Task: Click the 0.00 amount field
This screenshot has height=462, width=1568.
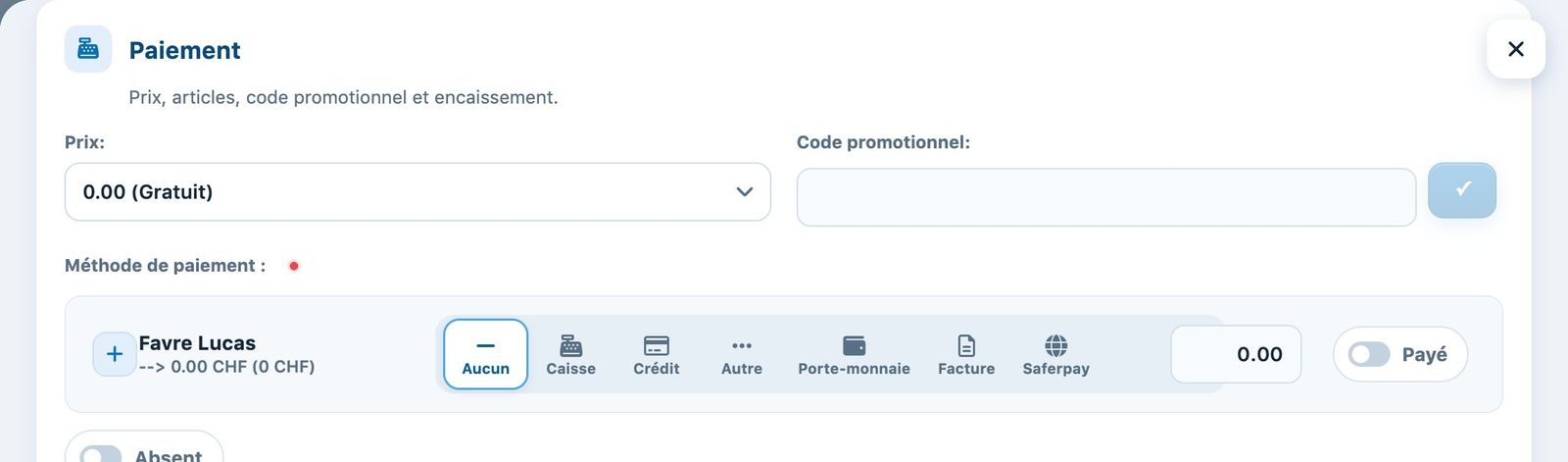Action: pos(1236,354)
